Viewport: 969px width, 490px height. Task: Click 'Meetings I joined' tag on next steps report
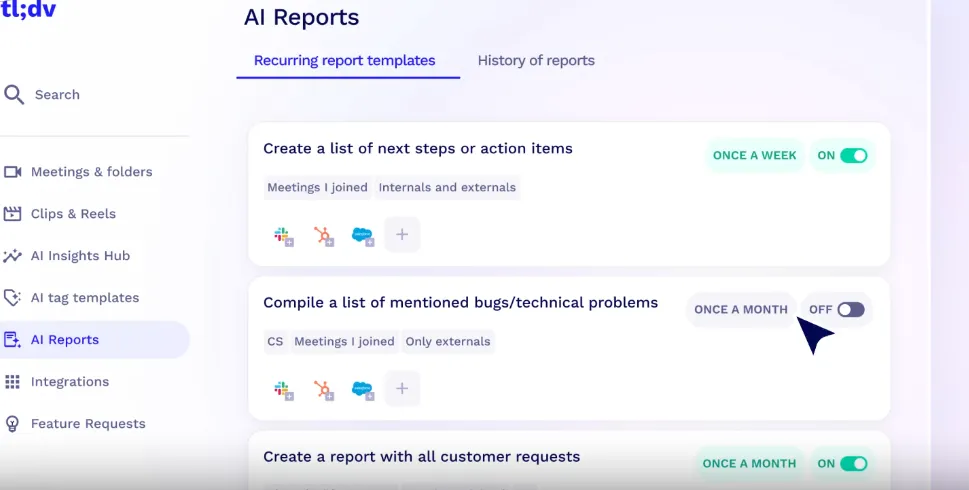(x=317, y=187)
